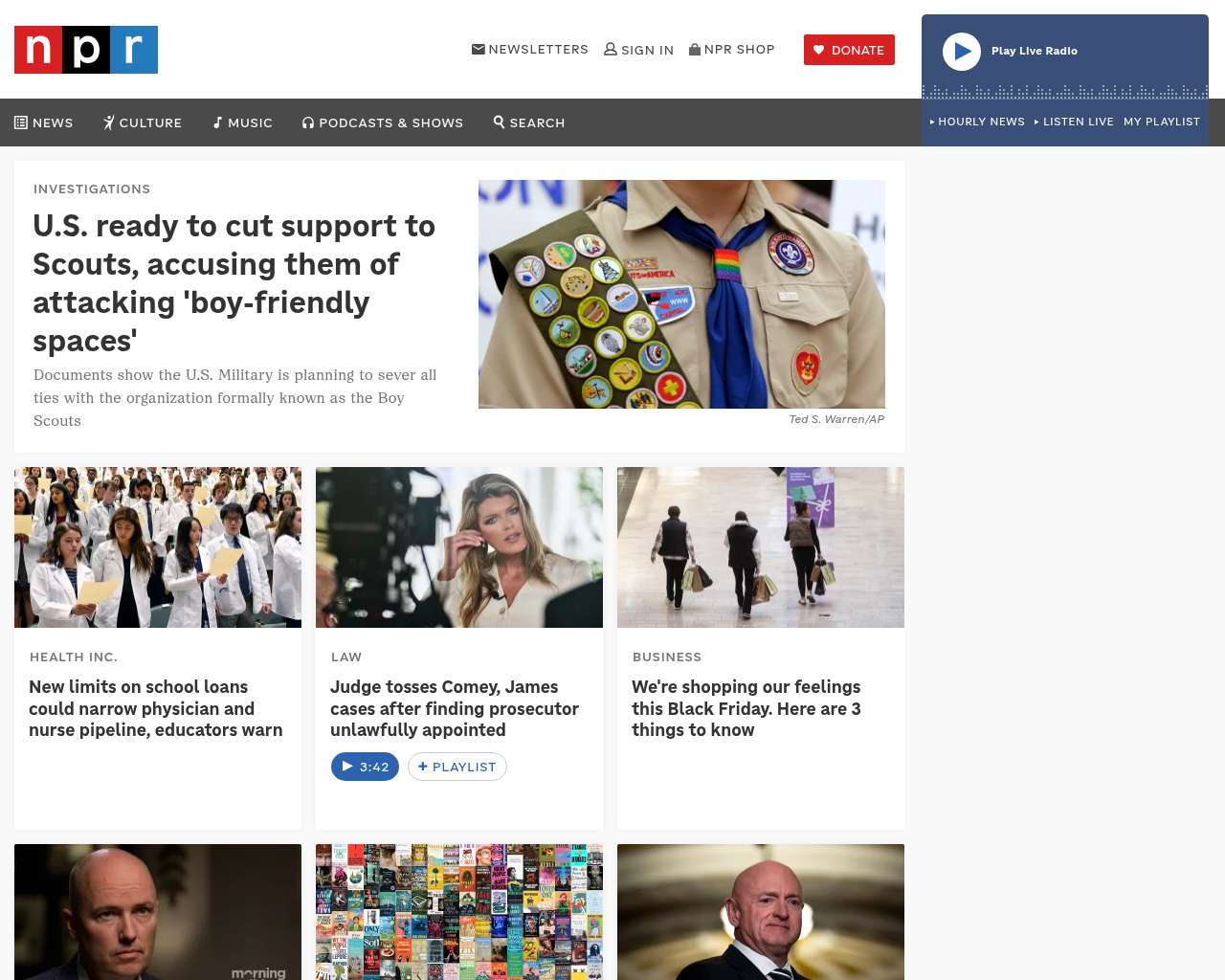This screenshot has width=1225, height=980.
Task: Open the school loans limits article
Action: click(x=156, y=708)
